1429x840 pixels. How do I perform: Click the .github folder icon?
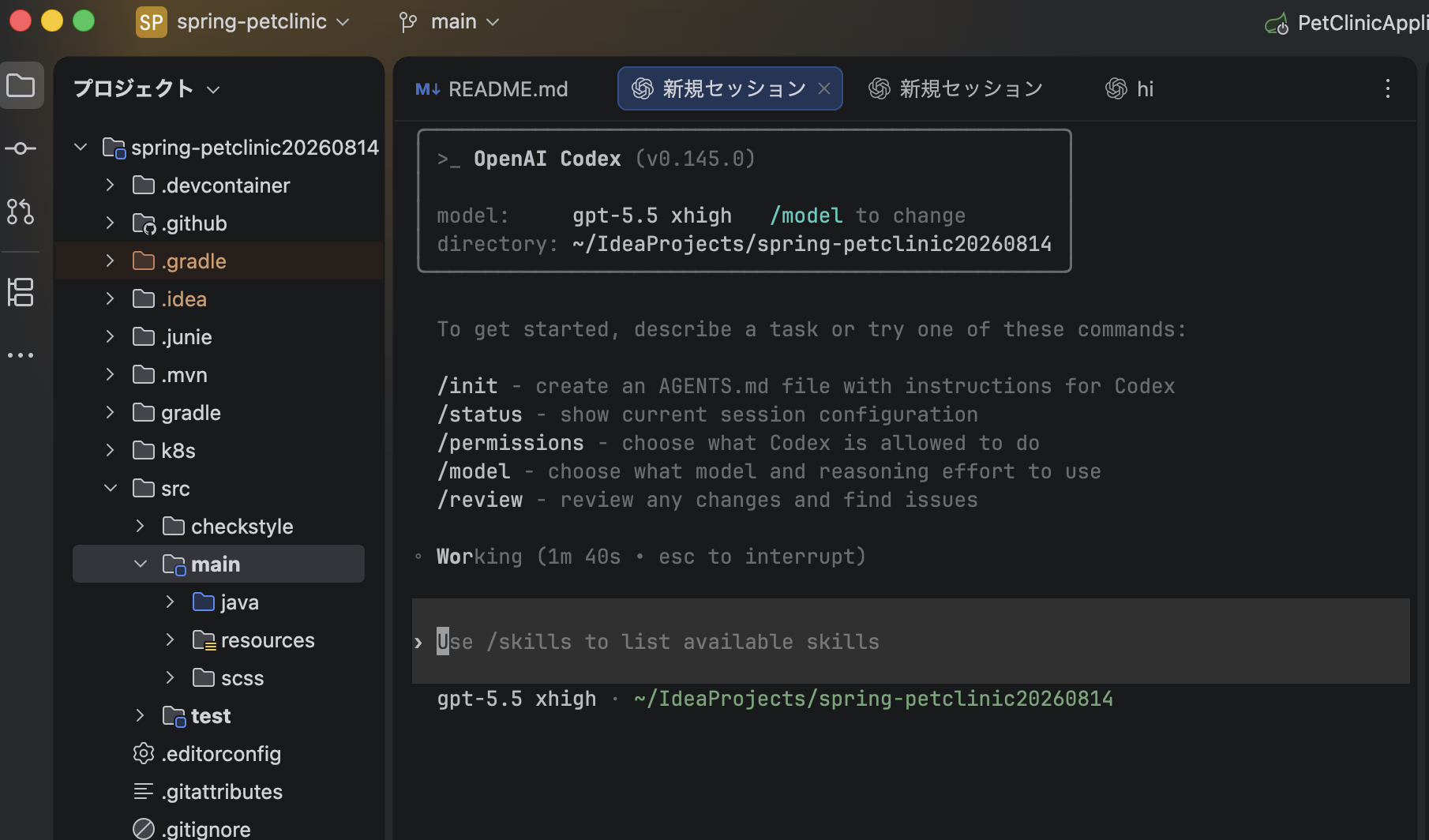pos(144,223)
